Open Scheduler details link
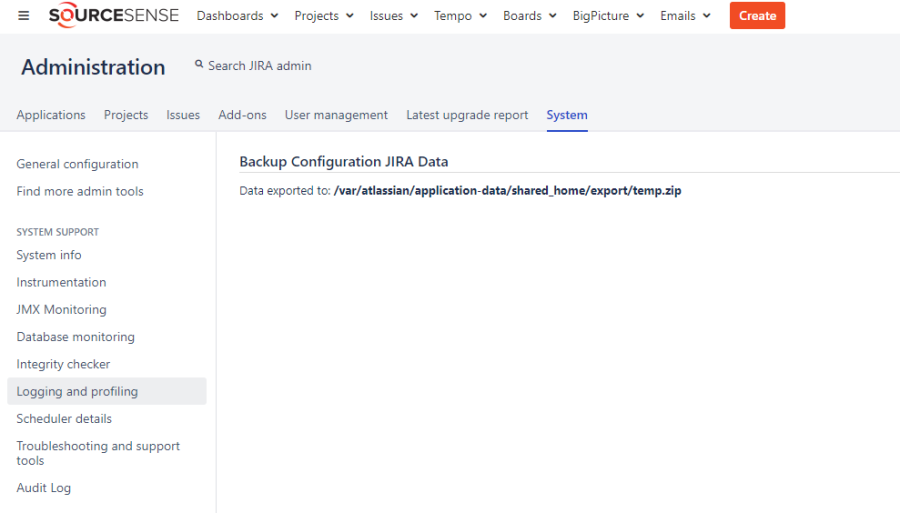Viewport: 900px width, 513px height. pyautogui.click(x=64, y=419)
